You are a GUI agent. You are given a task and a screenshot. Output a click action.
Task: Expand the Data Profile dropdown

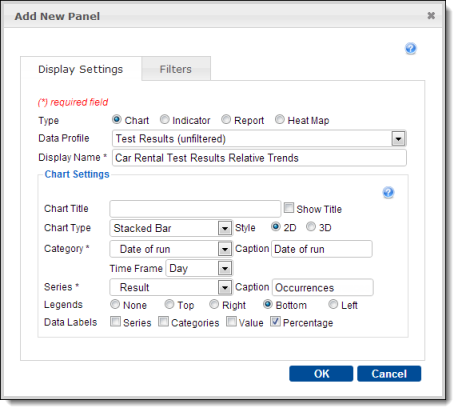398,138
